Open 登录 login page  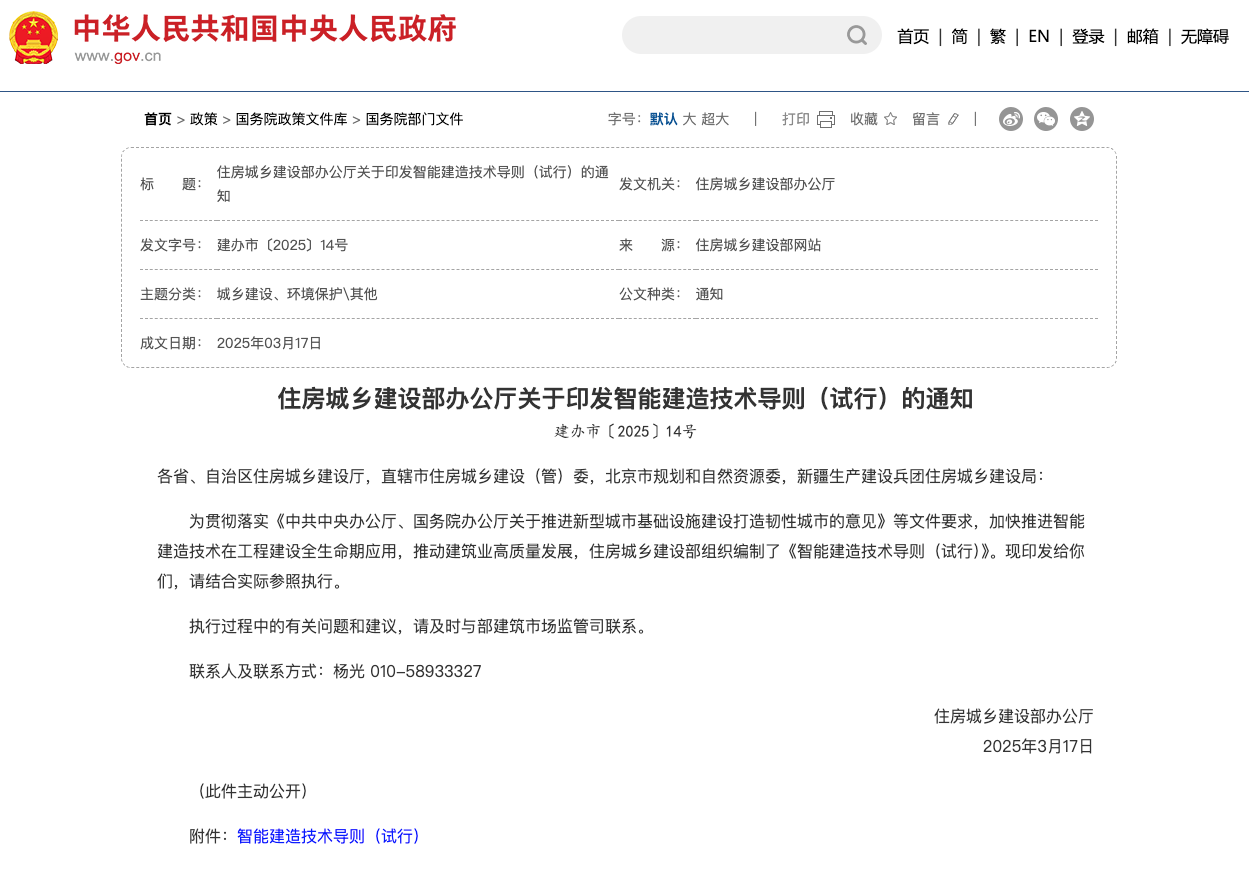point(1088,37)
